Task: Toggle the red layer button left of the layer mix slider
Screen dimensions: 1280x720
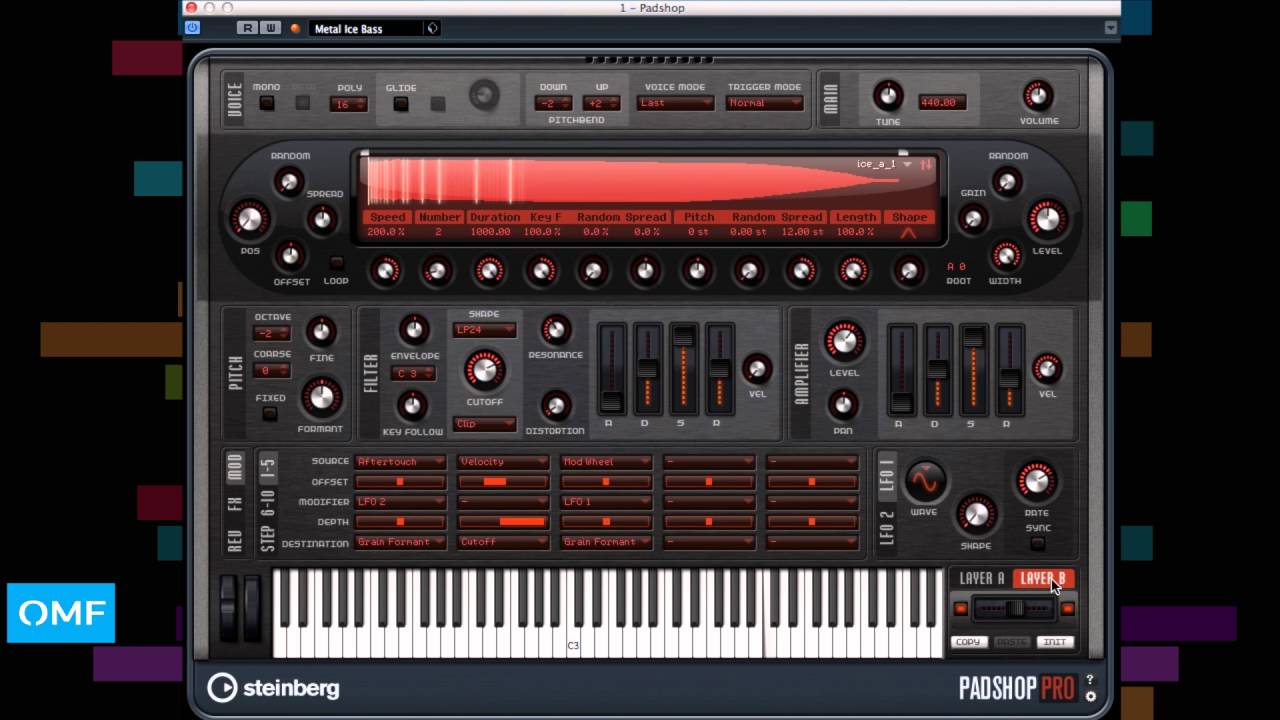Action: (961, 609)
